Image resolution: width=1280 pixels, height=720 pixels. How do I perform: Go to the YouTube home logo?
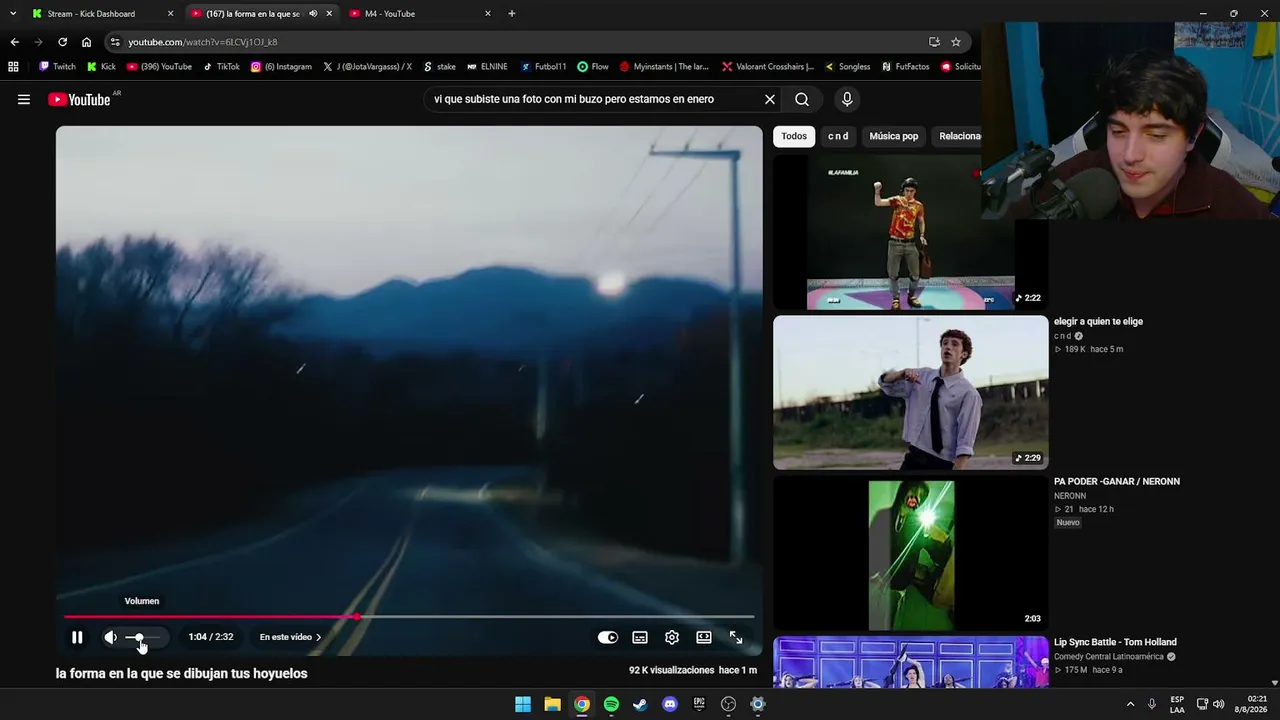click(x=79, y=99)
